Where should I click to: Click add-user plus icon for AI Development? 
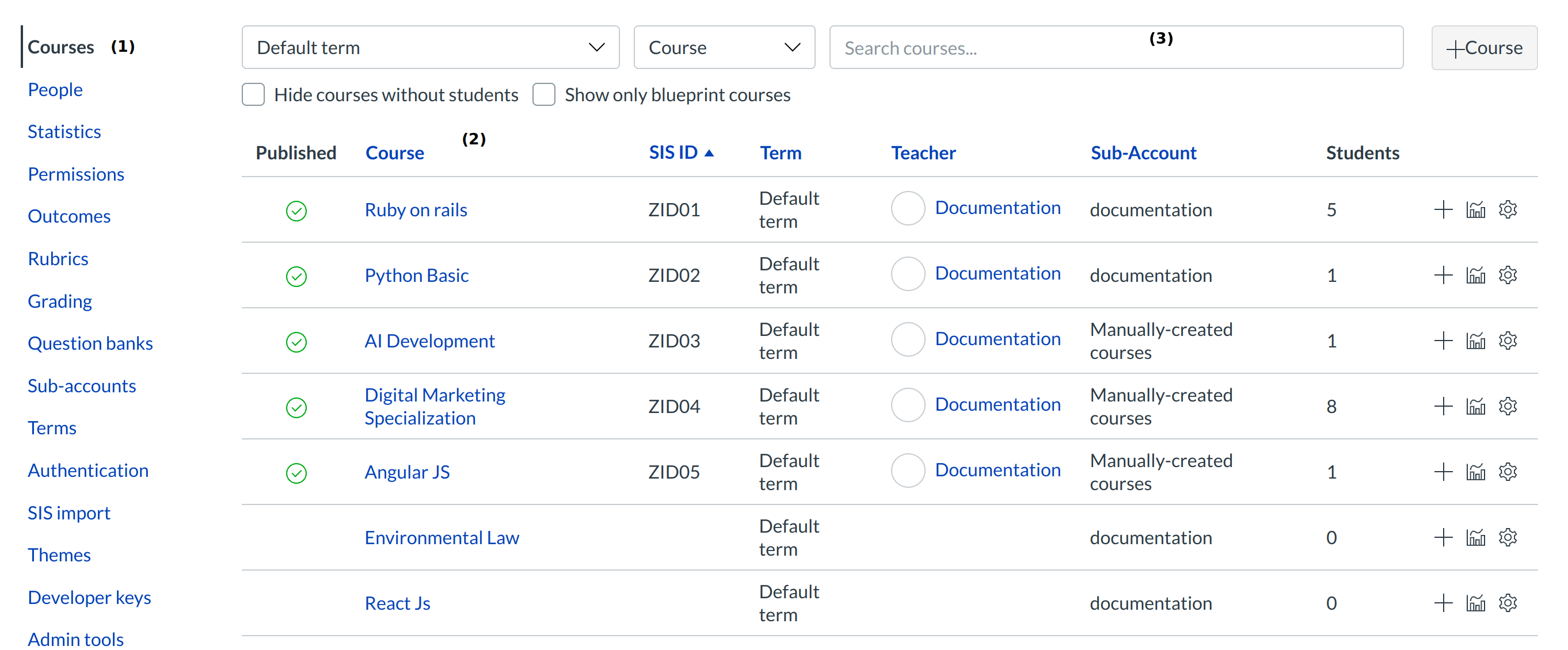coord(1443,341)
